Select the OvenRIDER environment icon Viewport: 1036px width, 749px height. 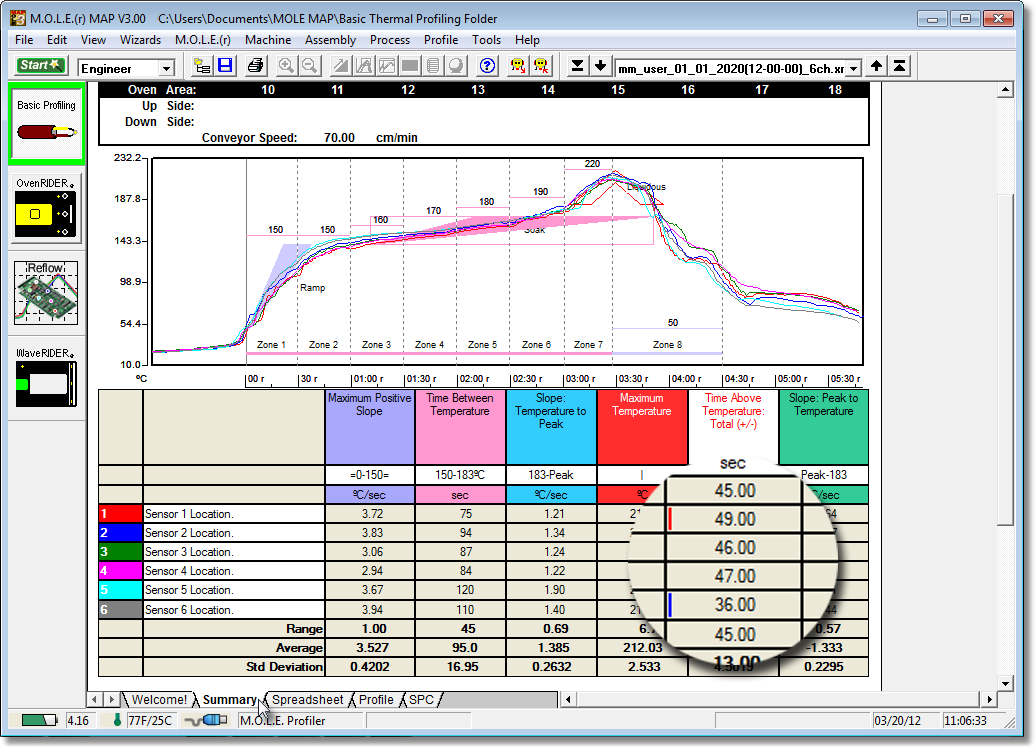tap(46, 208)
